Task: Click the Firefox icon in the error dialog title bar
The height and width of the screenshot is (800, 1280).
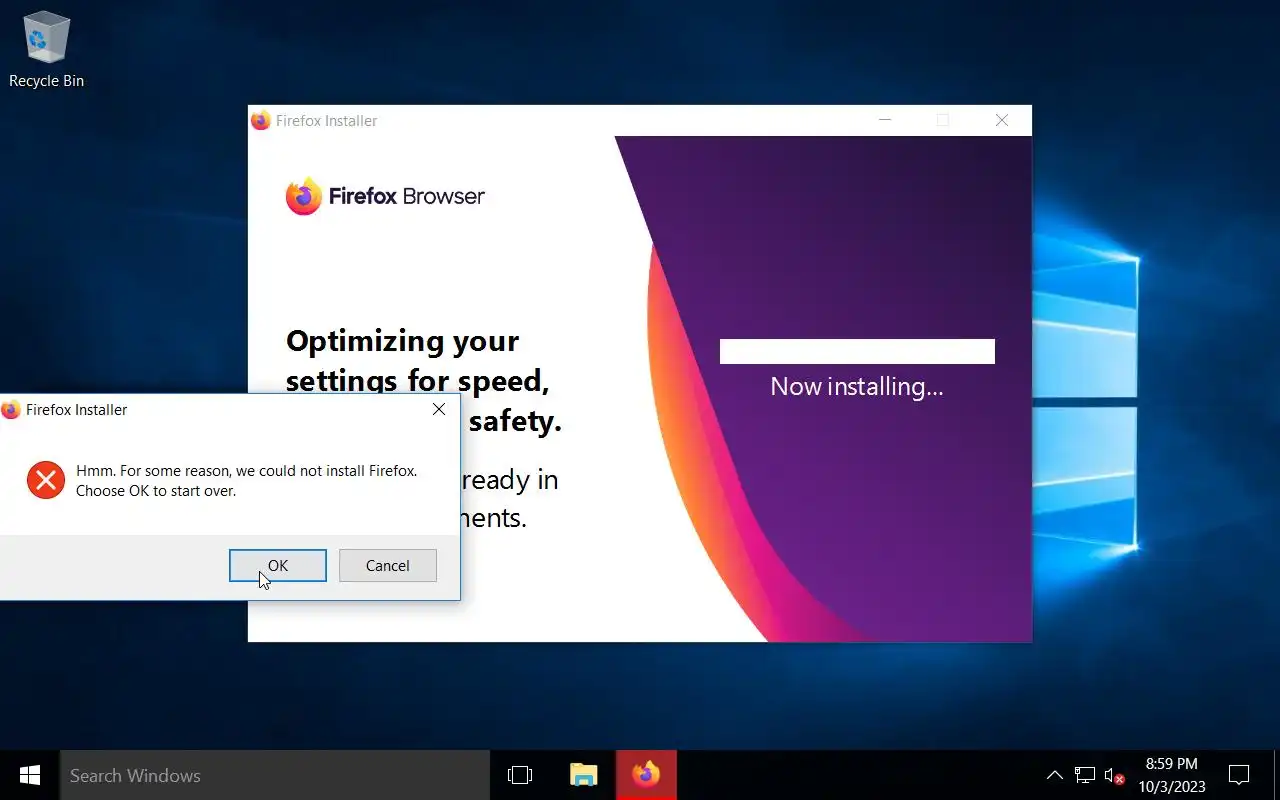Action: tap(11, 410)
